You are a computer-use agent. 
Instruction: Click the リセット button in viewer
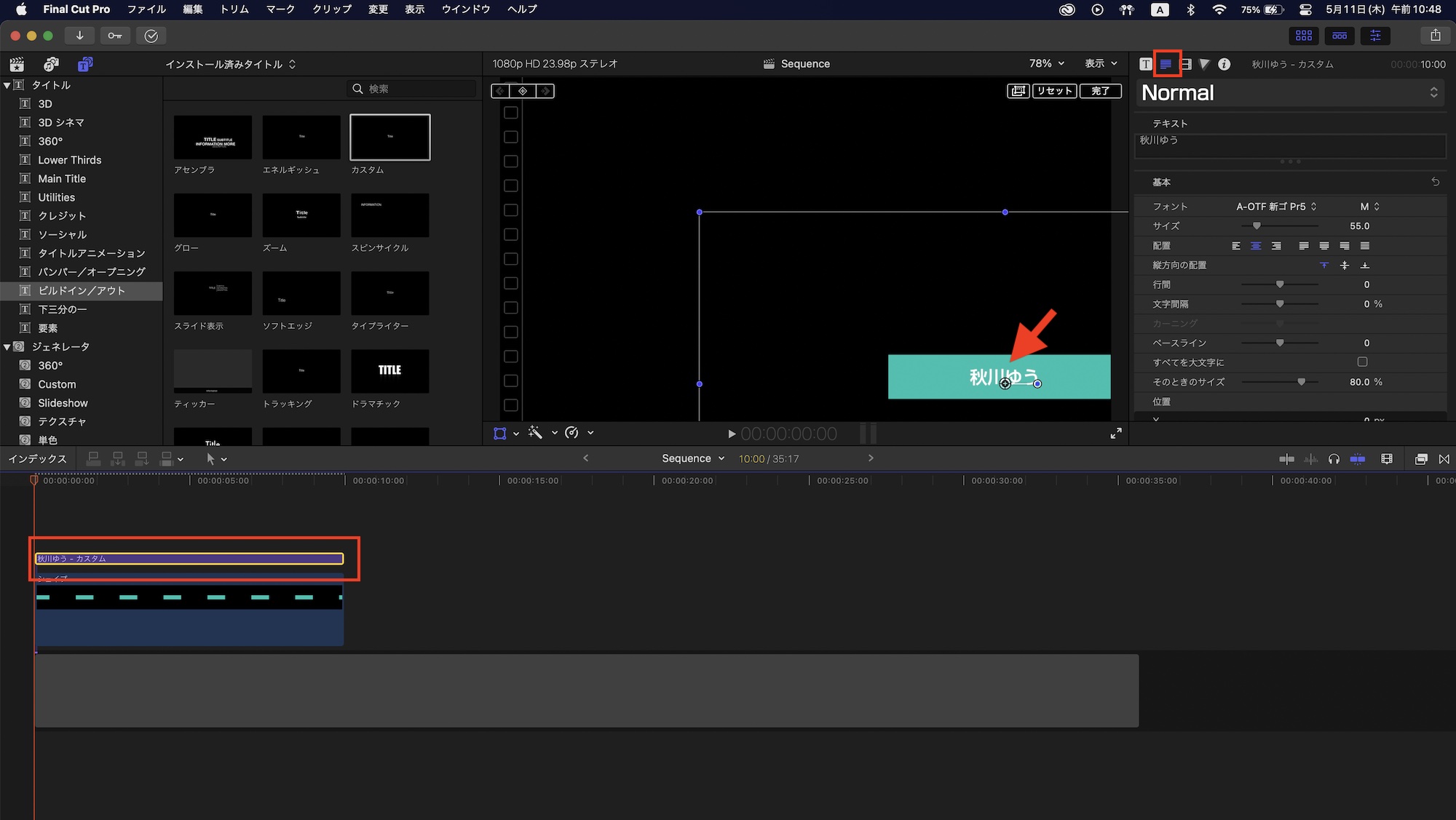click(1054, 91)
